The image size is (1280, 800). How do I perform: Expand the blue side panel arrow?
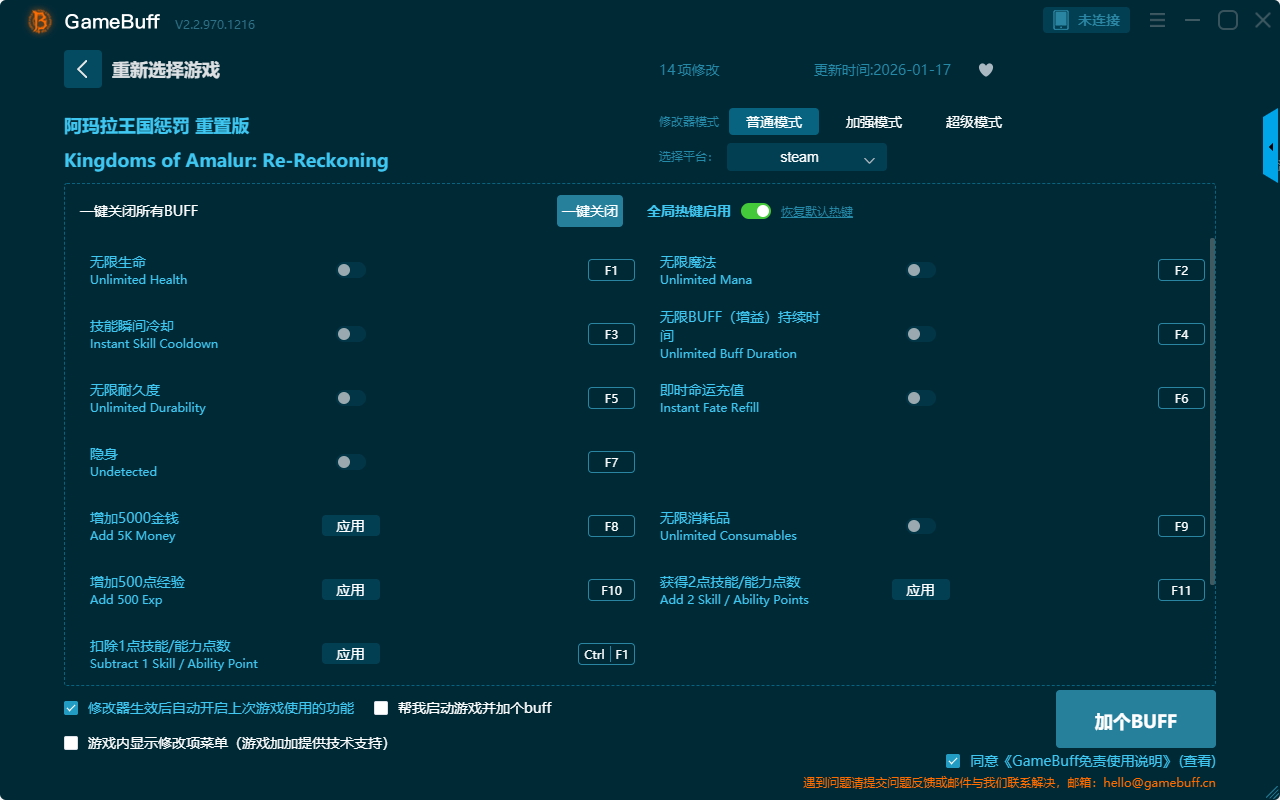tap(1271, 147)
